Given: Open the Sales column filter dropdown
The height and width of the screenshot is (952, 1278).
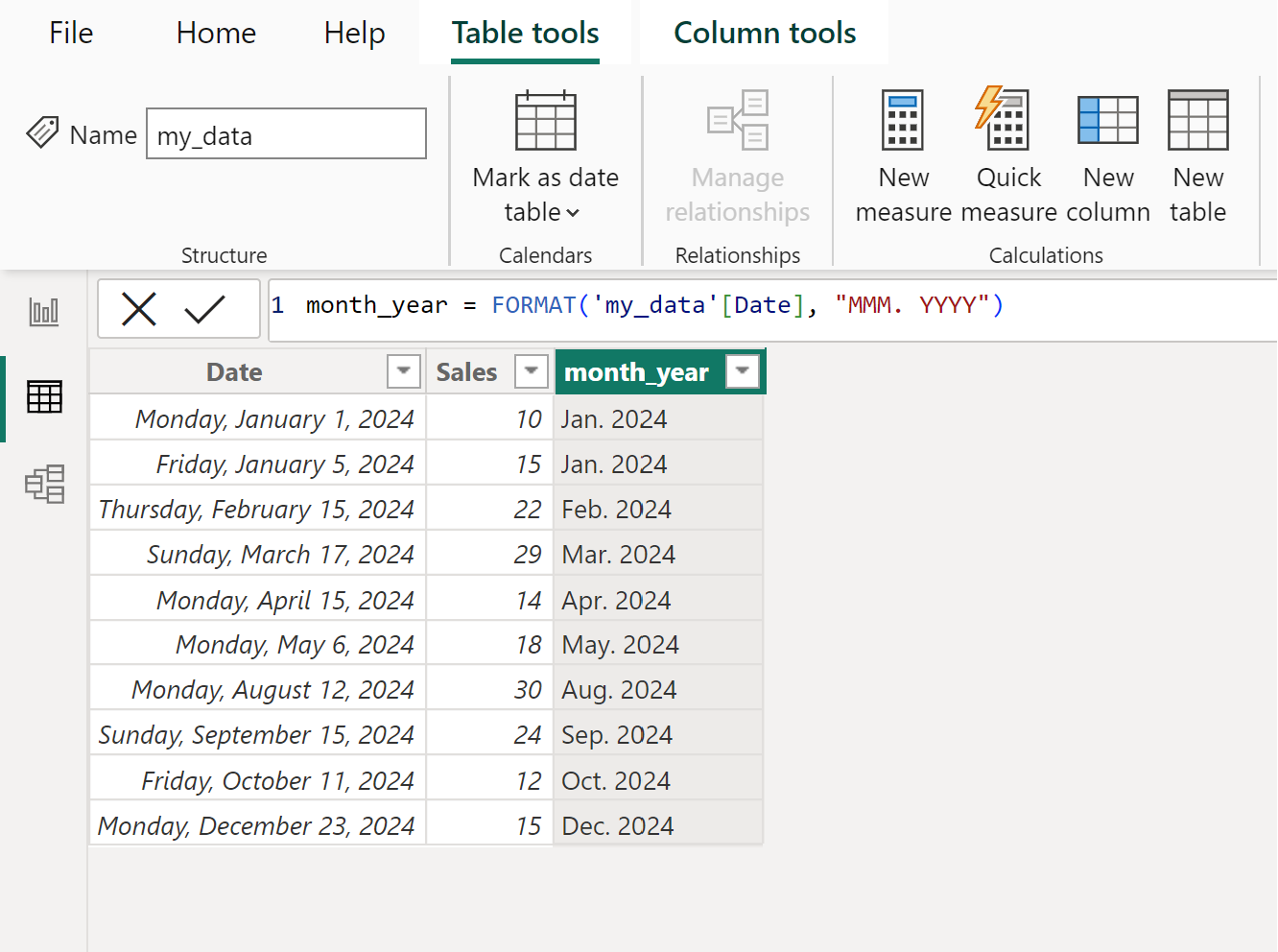Looking at the screenshot, I should [532, 371].
